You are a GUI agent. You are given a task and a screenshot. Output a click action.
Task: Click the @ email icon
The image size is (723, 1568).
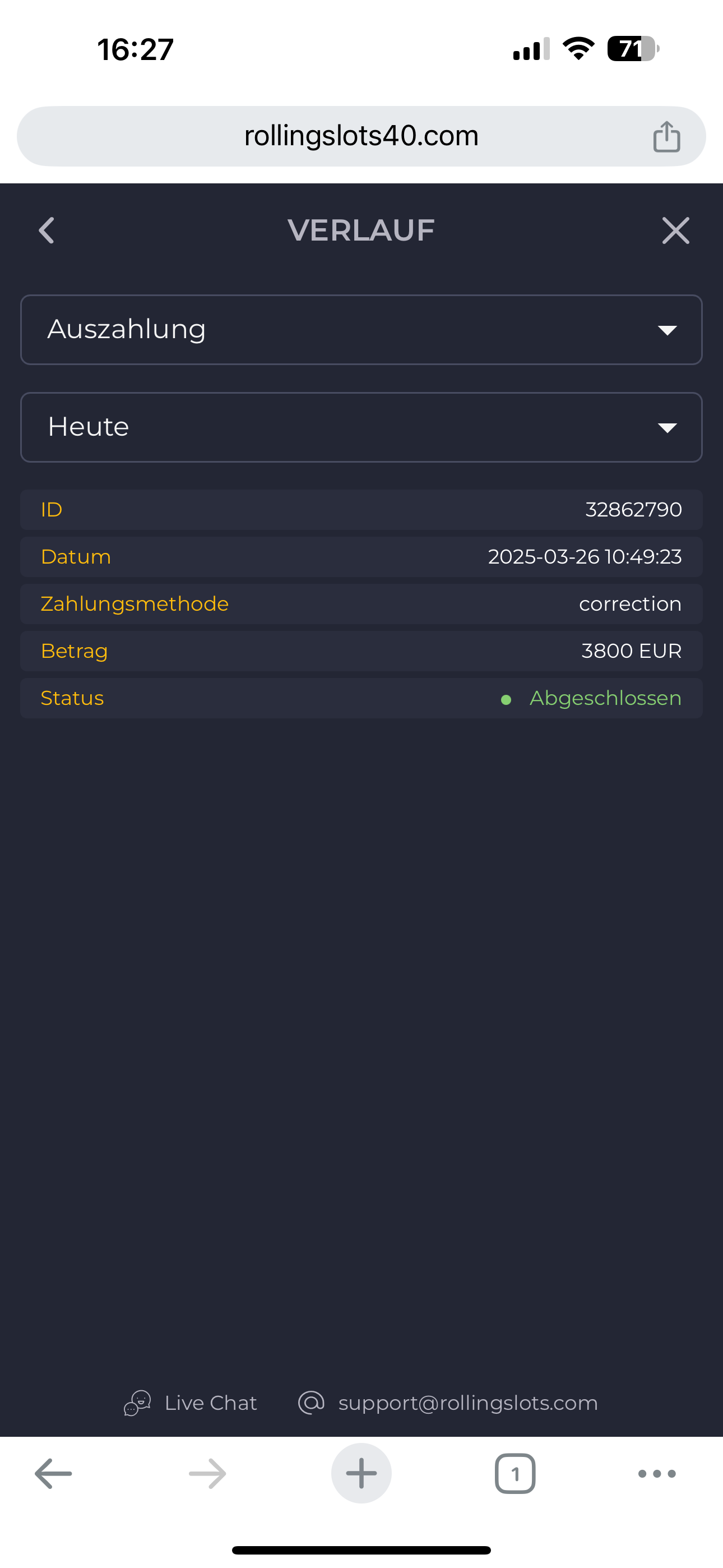pos(311,1403)
